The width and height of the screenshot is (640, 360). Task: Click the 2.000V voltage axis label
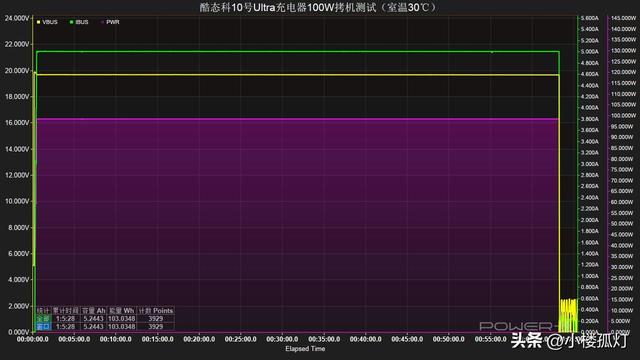tap(18, 306)
